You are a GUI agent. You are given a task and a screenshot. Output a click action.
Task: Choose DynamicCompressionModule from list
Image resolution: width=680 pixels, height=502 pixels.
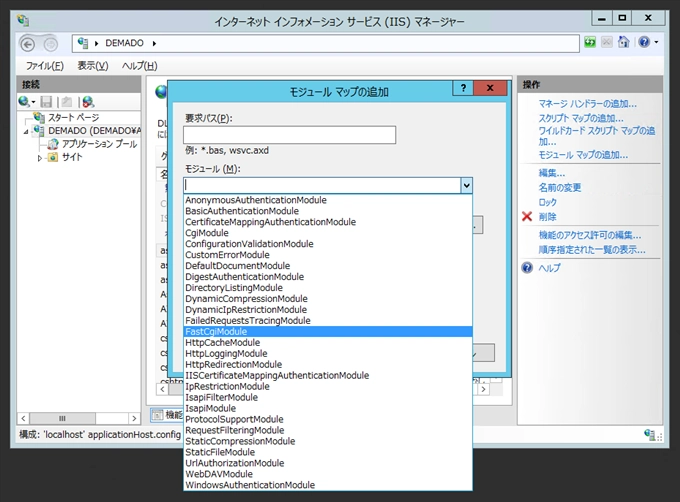coord(328,299)
